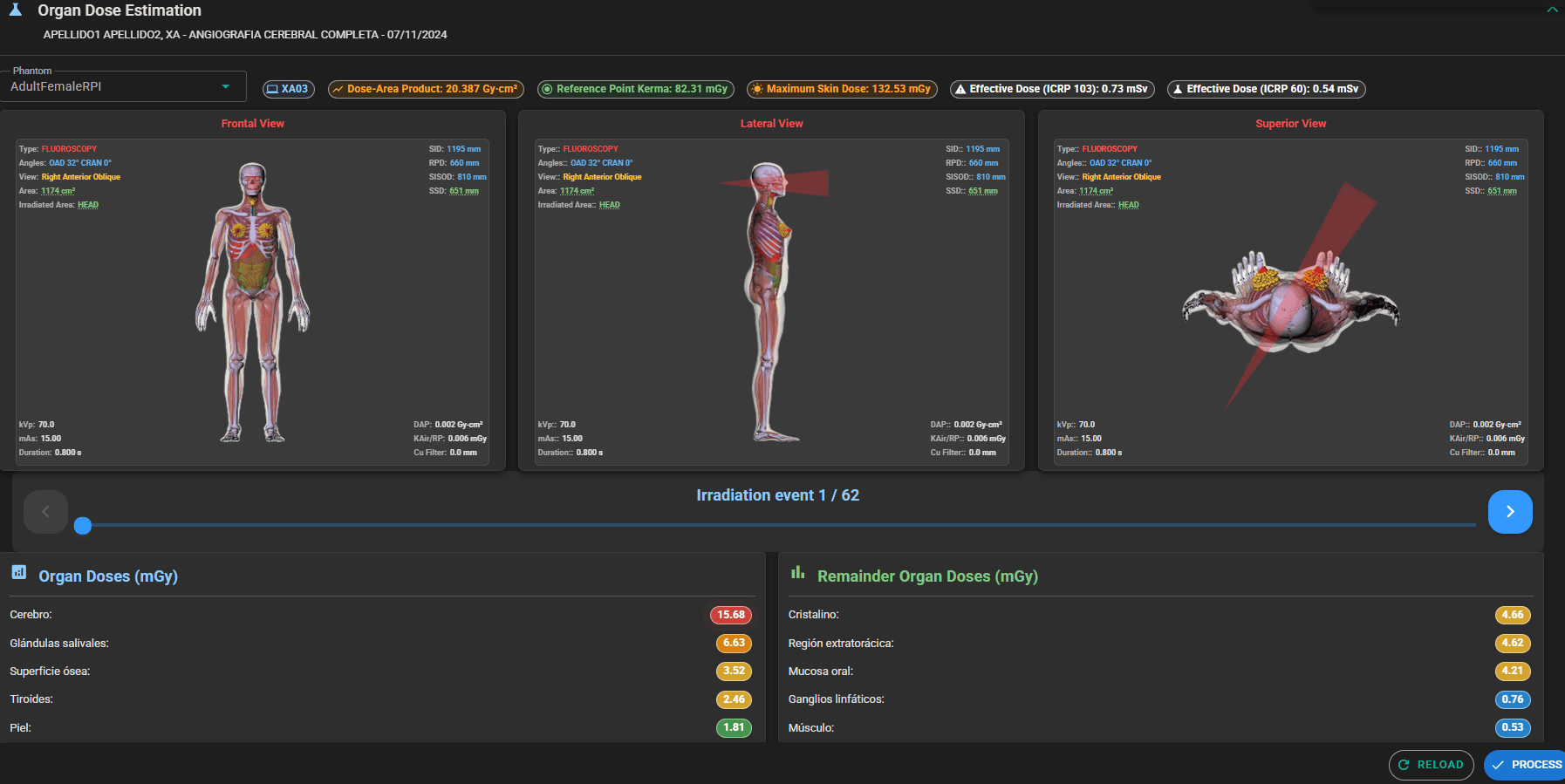Click the Ganglios linfáticos value 0.76

[1513, 699]
